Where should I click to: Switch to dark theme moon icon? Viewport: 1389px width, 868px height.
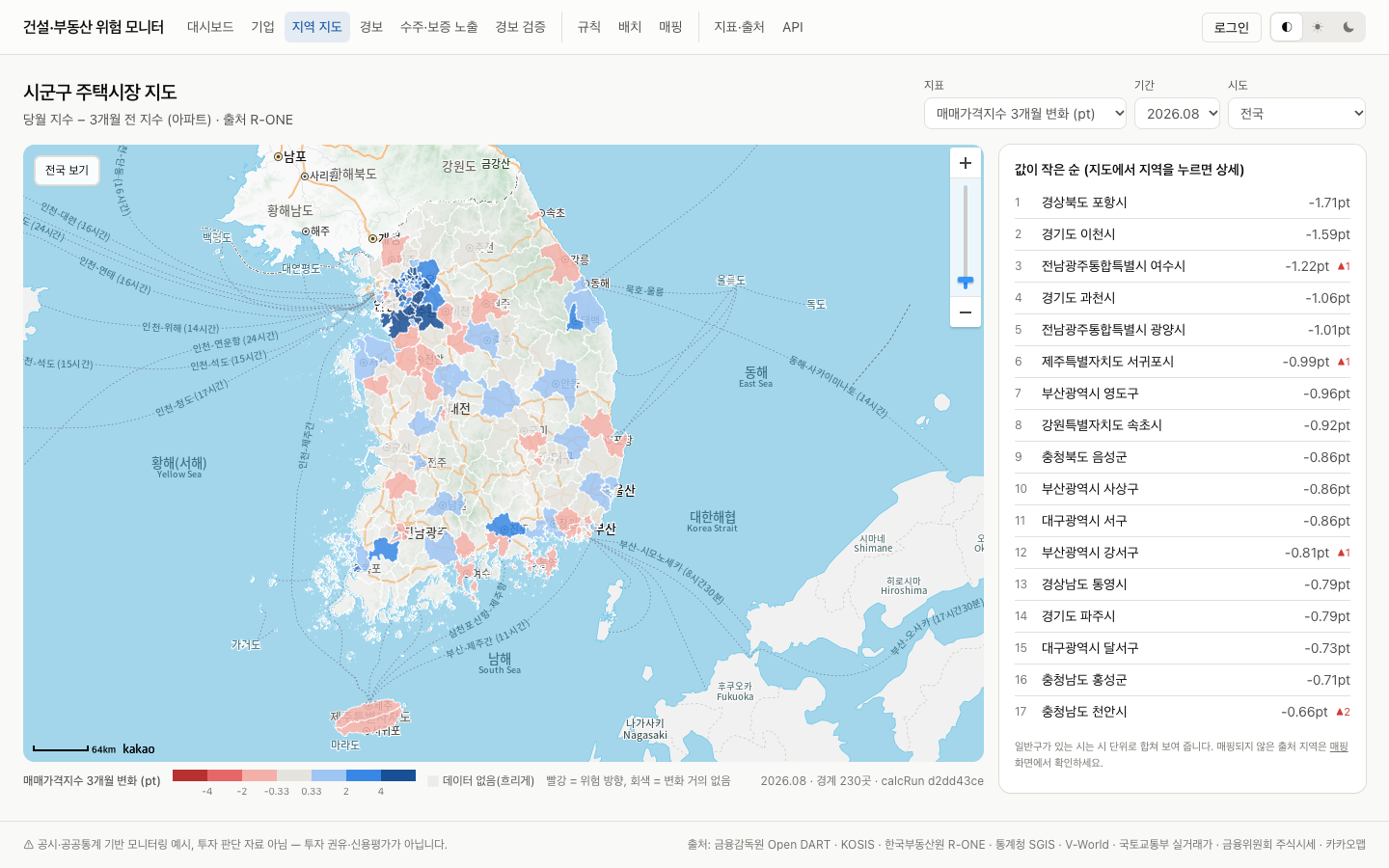click(x=1348, y=27)
